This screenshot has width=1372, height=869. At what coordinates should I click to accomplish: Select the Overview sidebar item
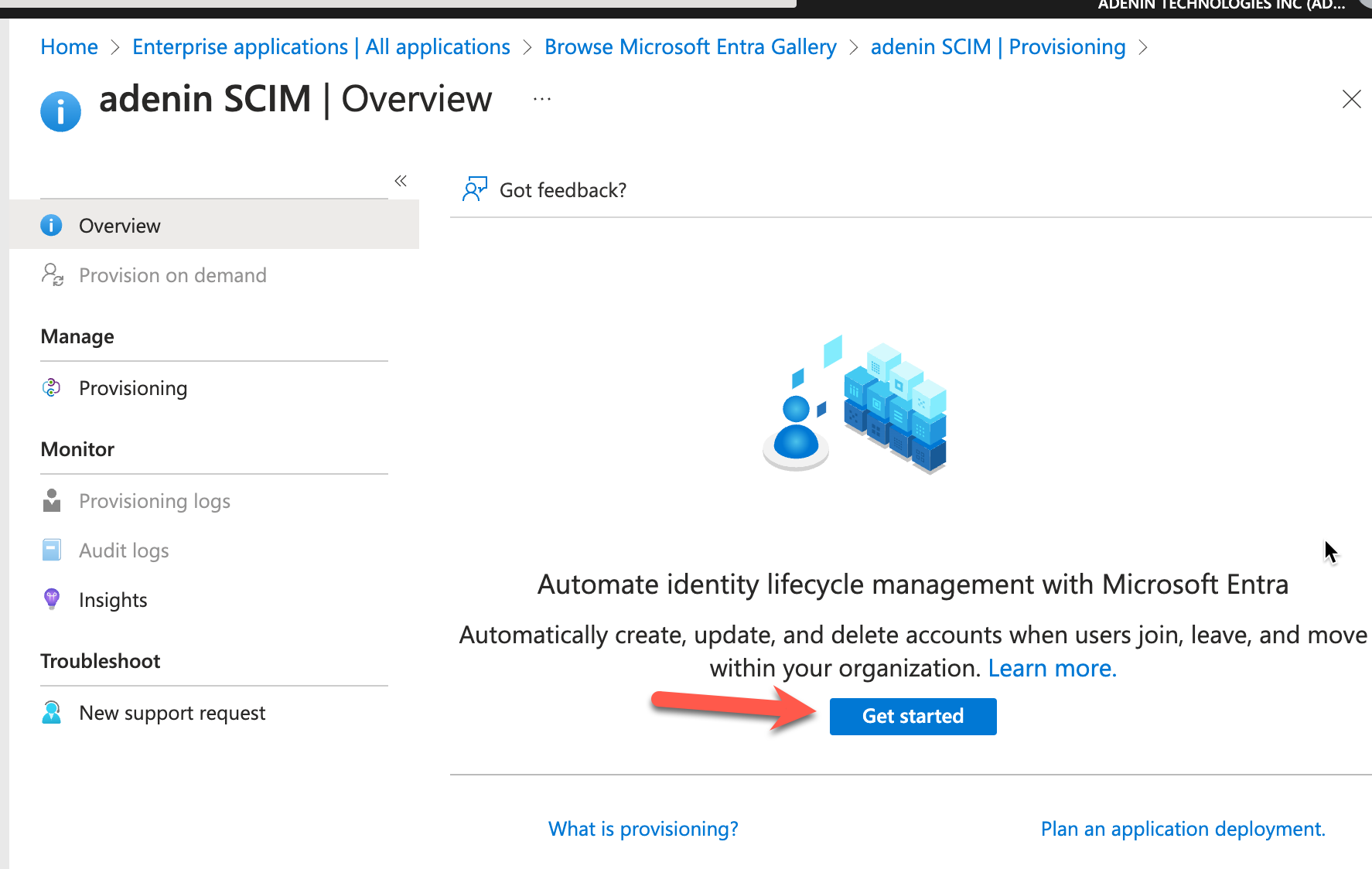pos(120,226)
